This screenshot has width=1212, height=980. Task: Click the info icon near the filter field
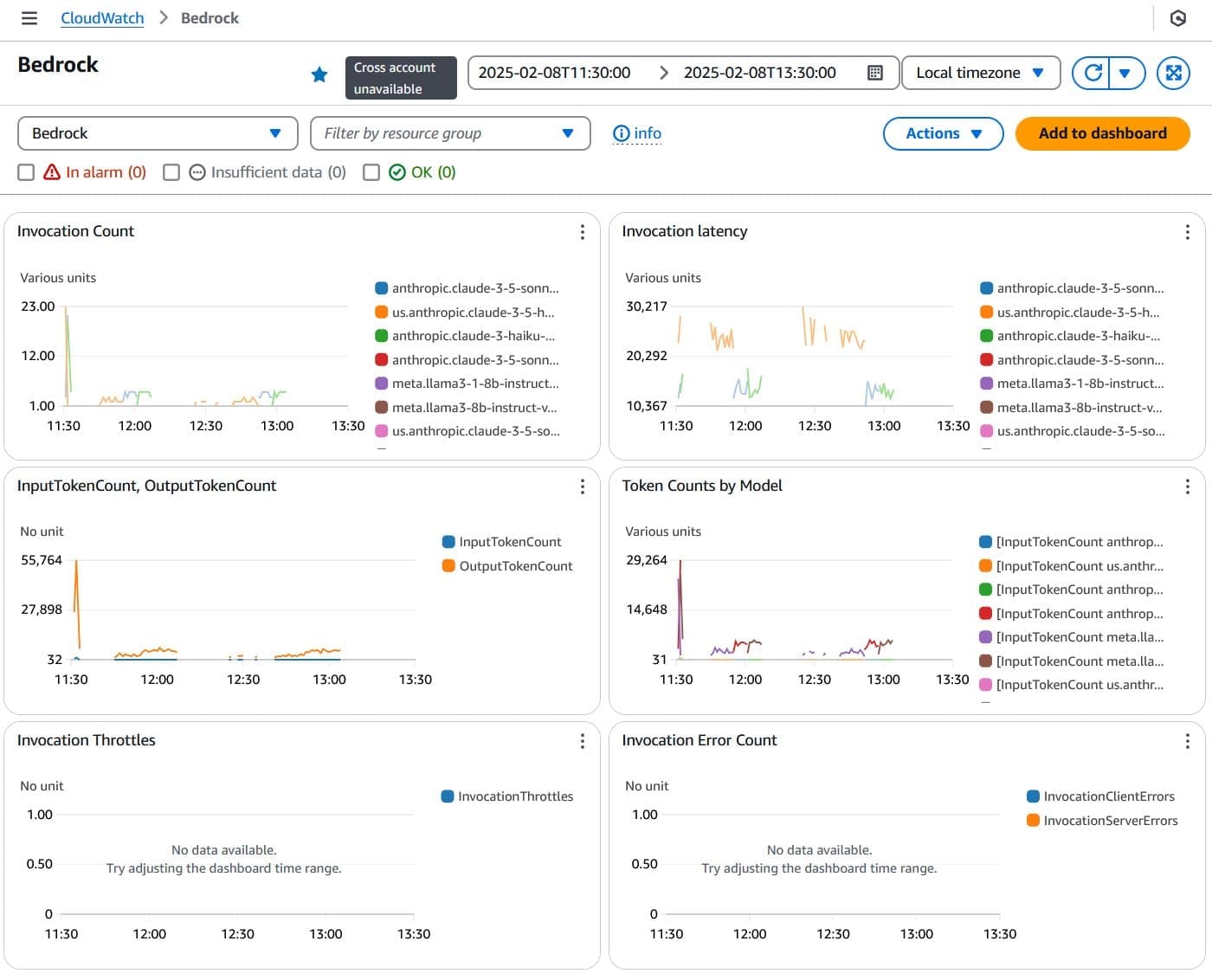coord(621,132)
